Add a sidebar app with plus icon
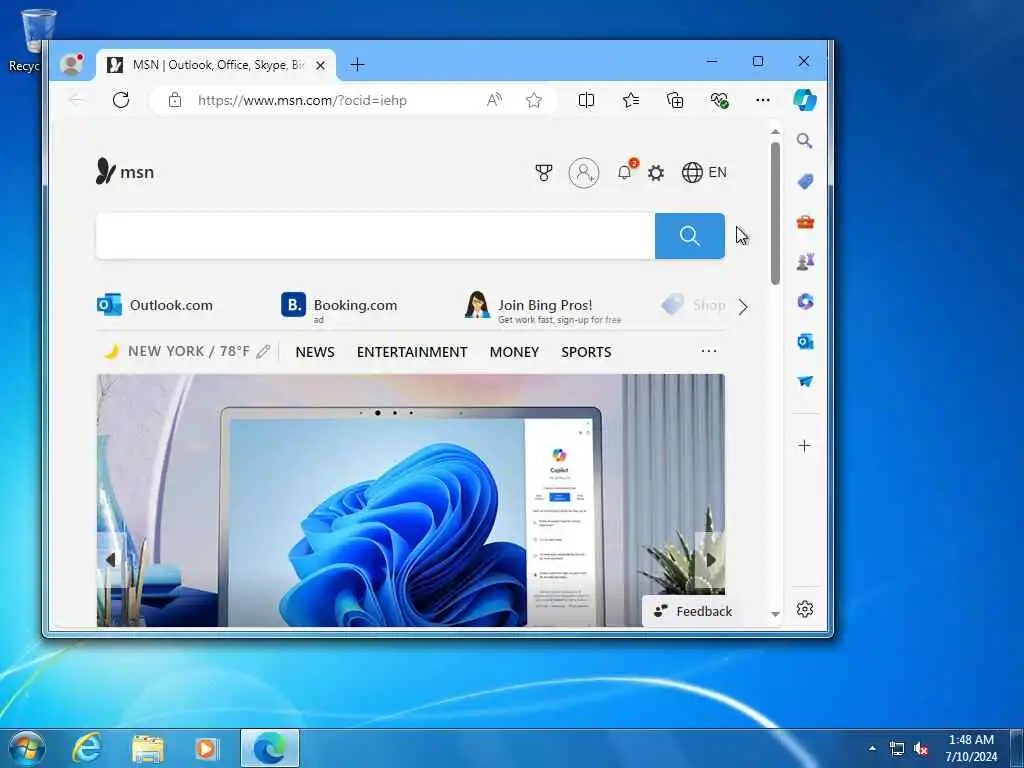Viewport: 1024px width, 768px height. pos(805,446)
